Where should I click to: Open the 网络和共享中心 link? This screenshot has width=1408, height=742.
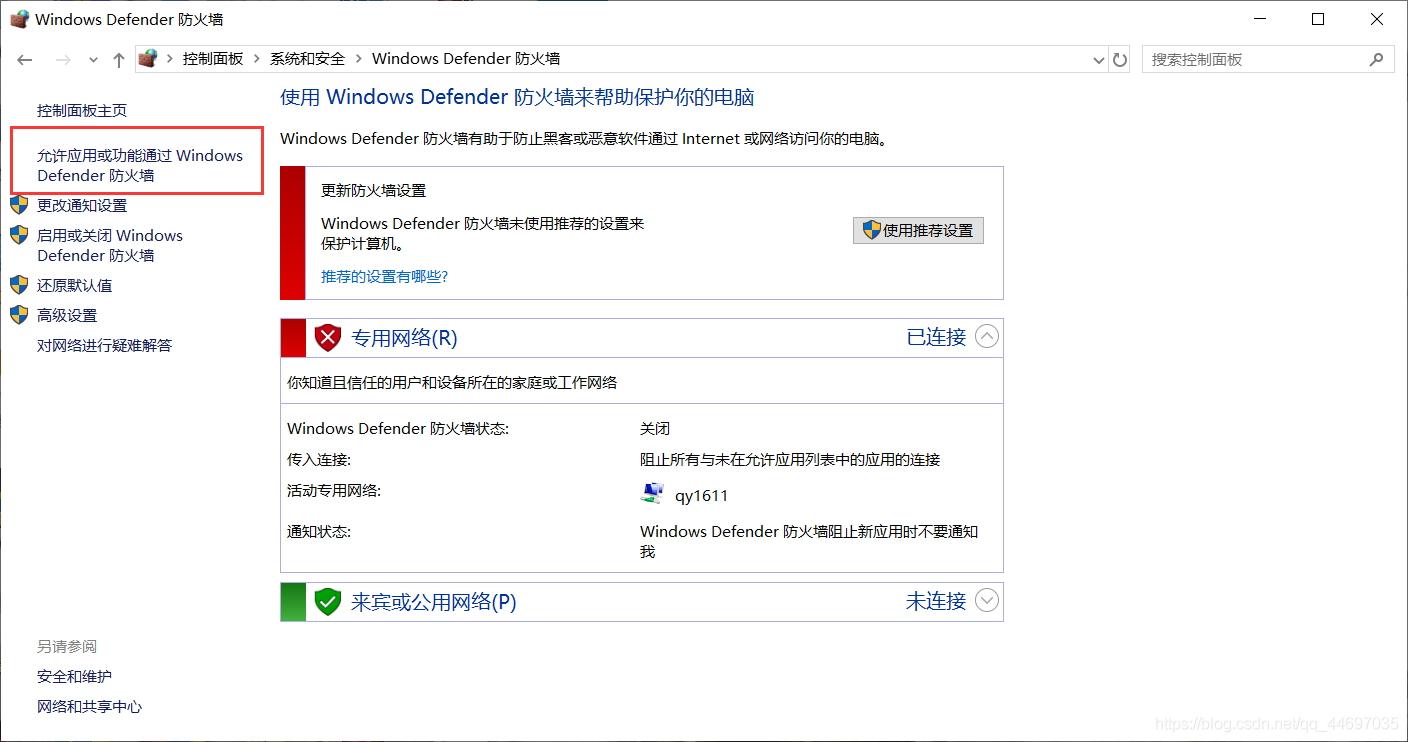(90, 707)
